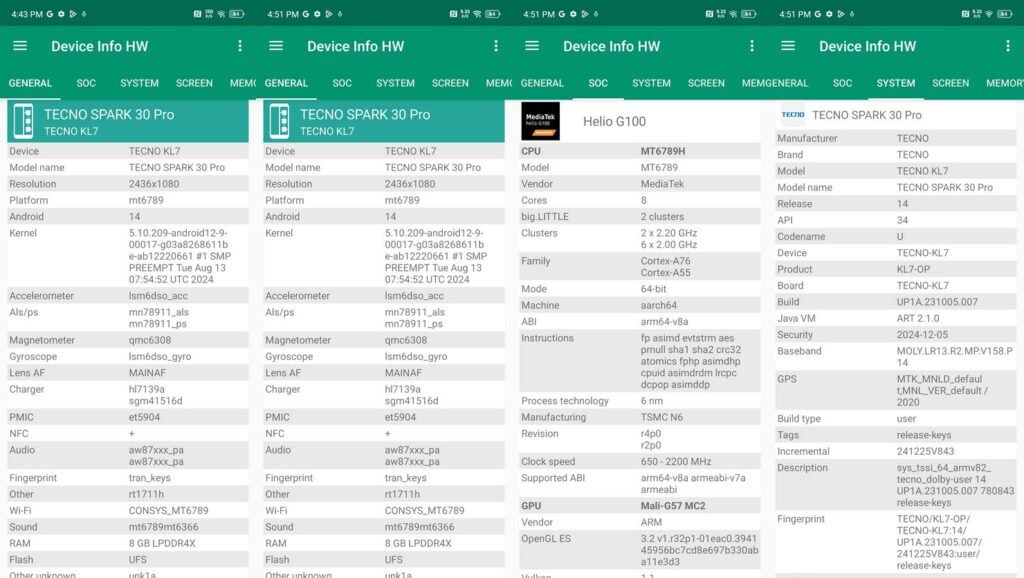Tap Machine row showing 'aarch64'
The image size is (1024, 578).
(640, 305)
